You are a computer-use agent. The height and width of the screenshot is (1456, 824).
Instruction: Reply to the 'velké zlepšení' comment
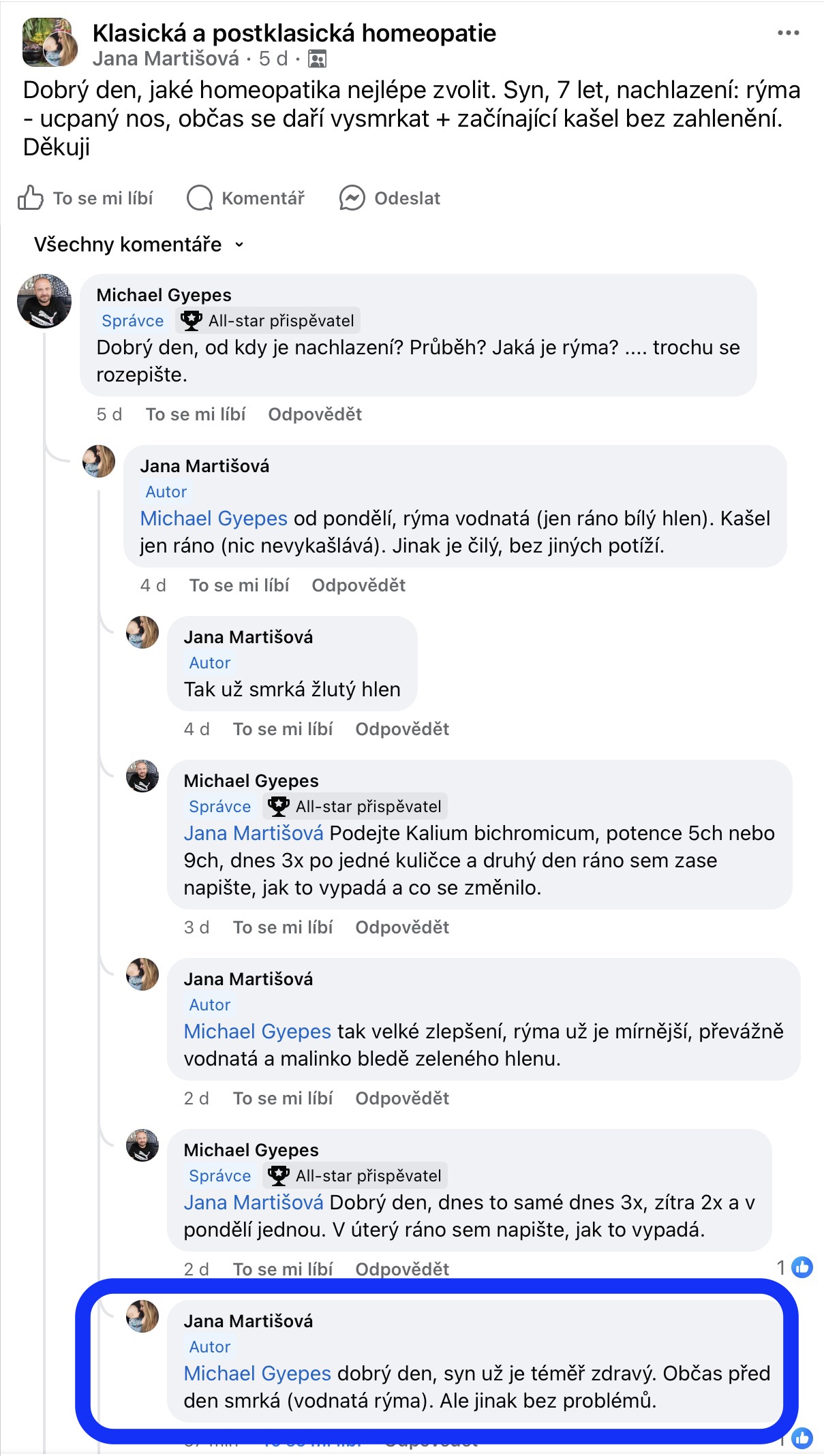402,1098
